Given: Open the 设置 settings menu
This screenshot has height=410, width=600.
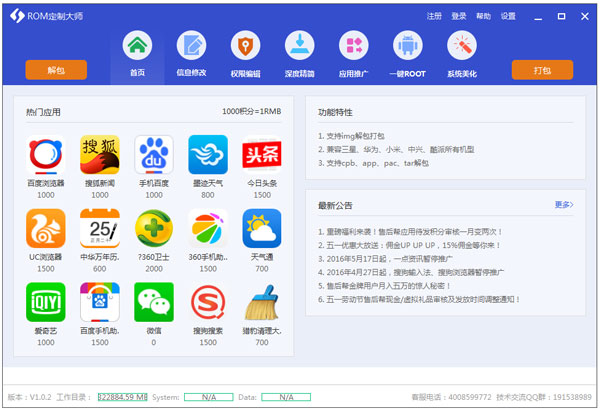Looking at the screenshot, I should tap(508, 16).
